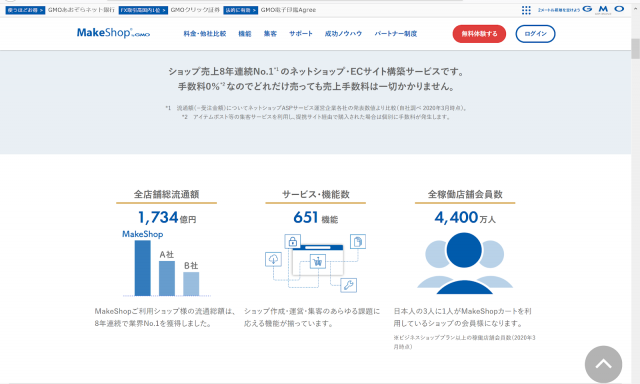Viewport: 640px width, 384px height.
Task: Click the ※ビジネスショッププラン note text
Action: pos(464,342)
